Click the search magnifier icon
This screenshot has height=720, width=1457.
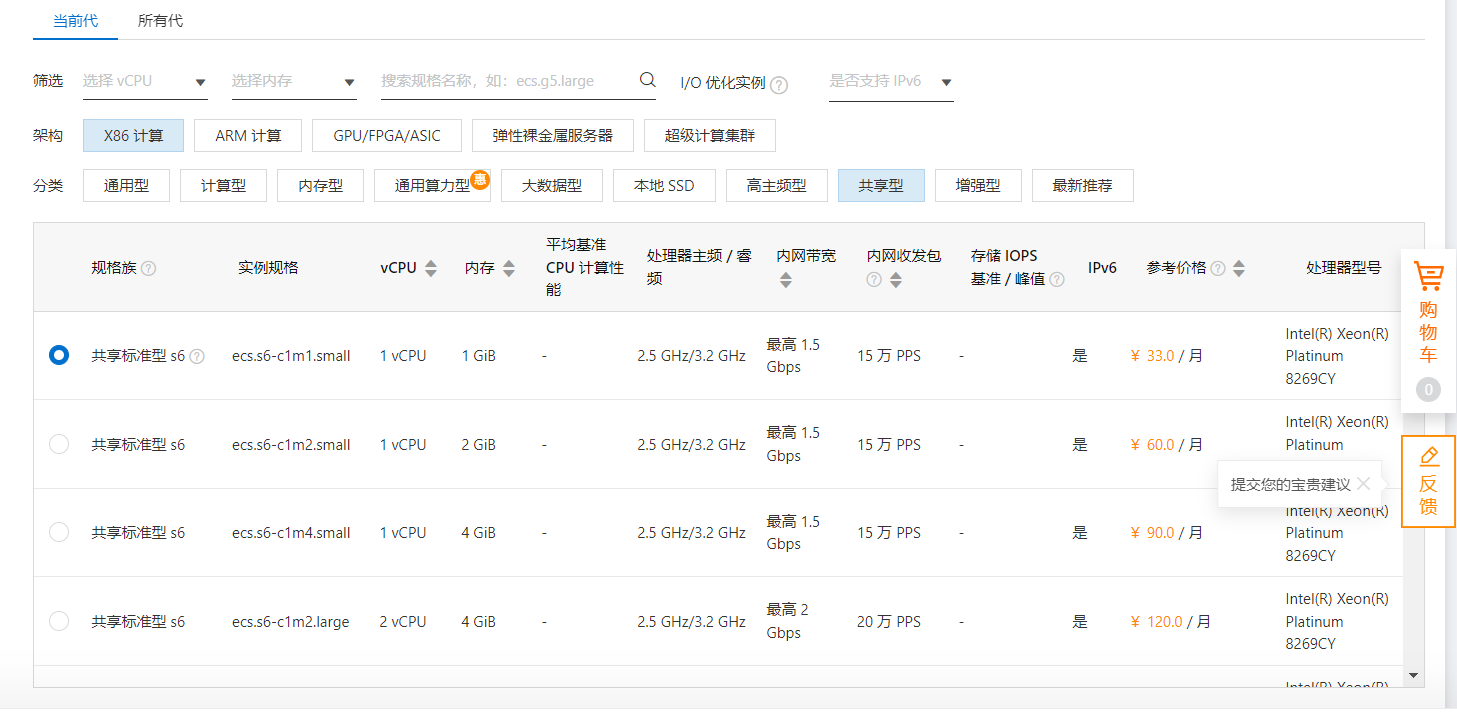pos(647,80)
